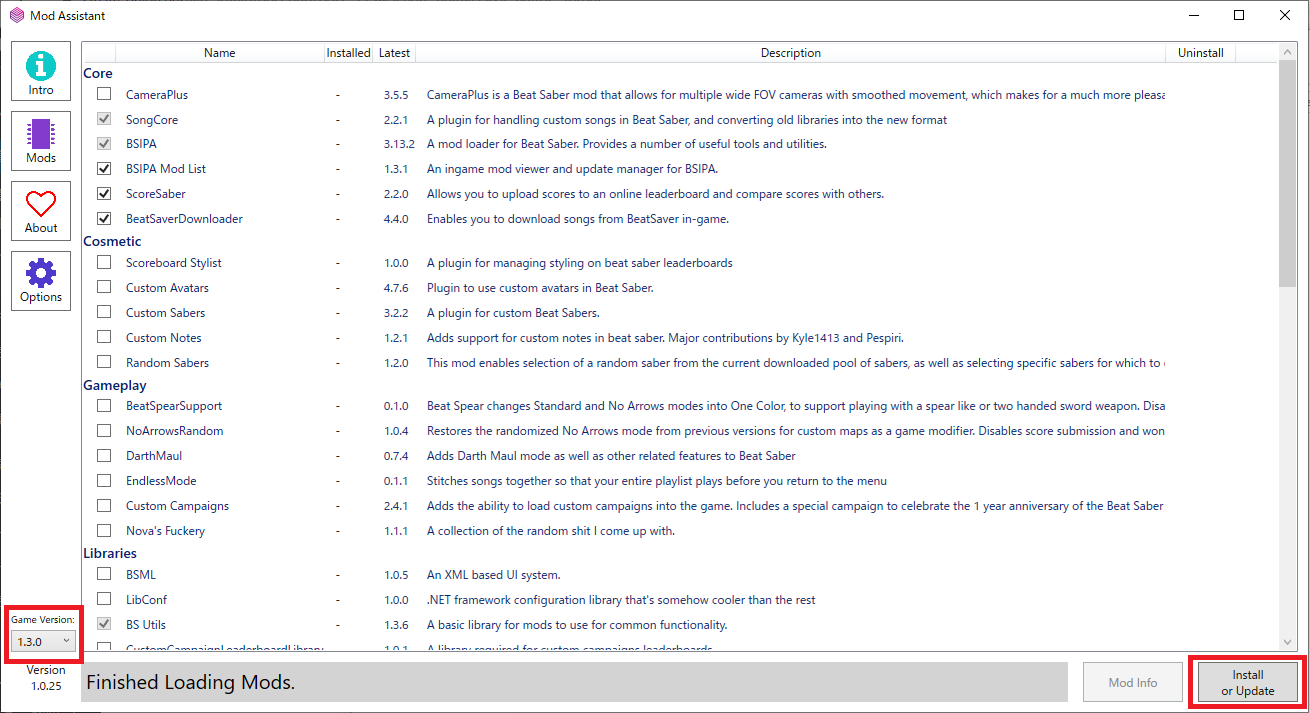The height and width of the screenshot is (713, 1310).
Task: Open the Intro page via info icon
Action: 41,70
